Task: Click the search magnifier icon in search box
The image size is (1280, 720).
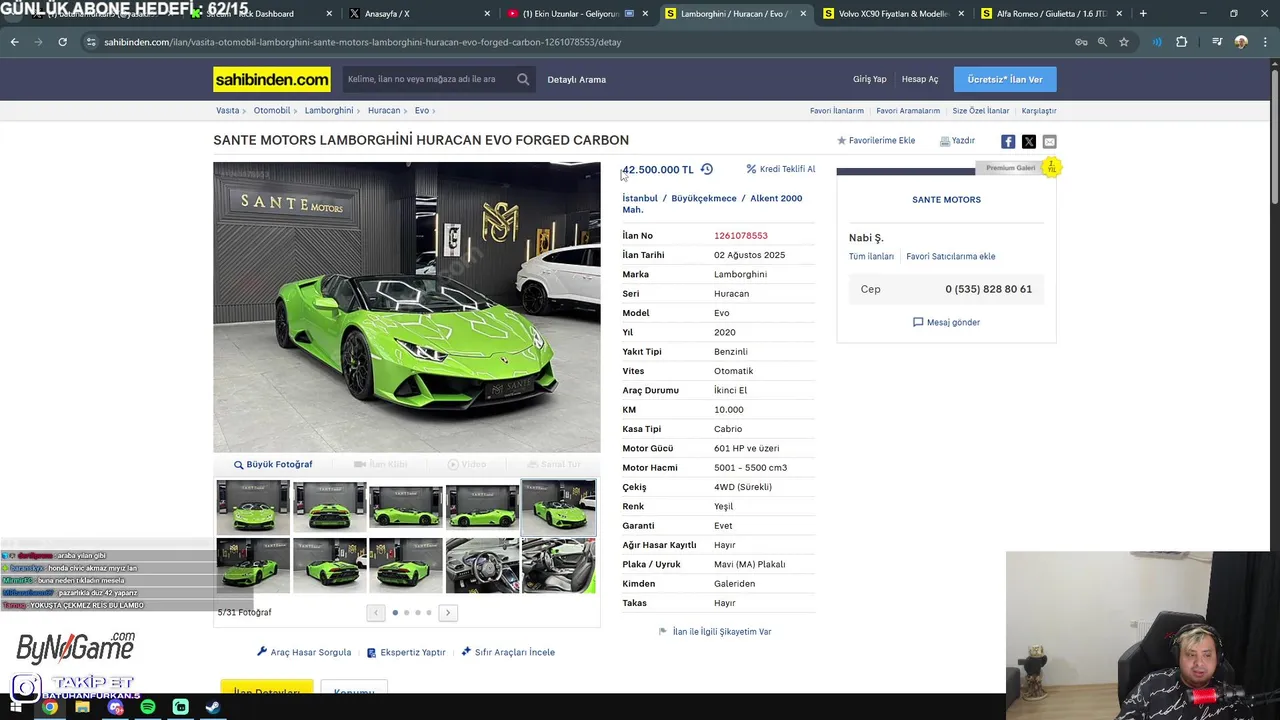Action: (523, 79)
